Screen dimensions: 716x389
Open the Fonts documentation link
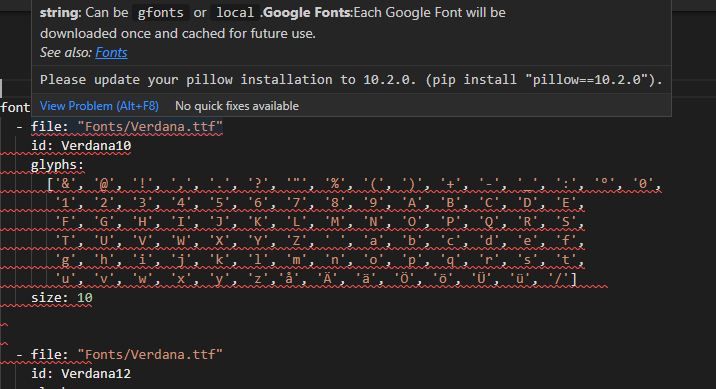111,53
